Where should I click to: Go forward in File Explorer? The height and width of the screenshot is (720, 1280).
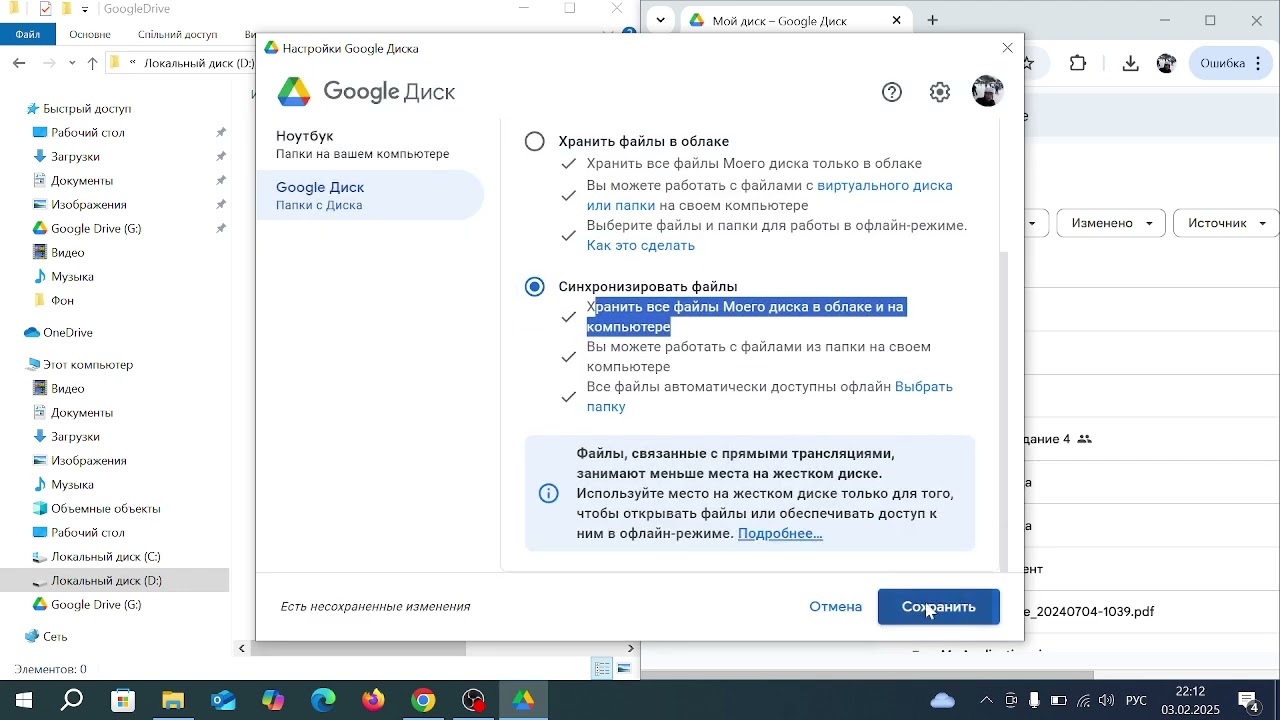click(49, 63)
